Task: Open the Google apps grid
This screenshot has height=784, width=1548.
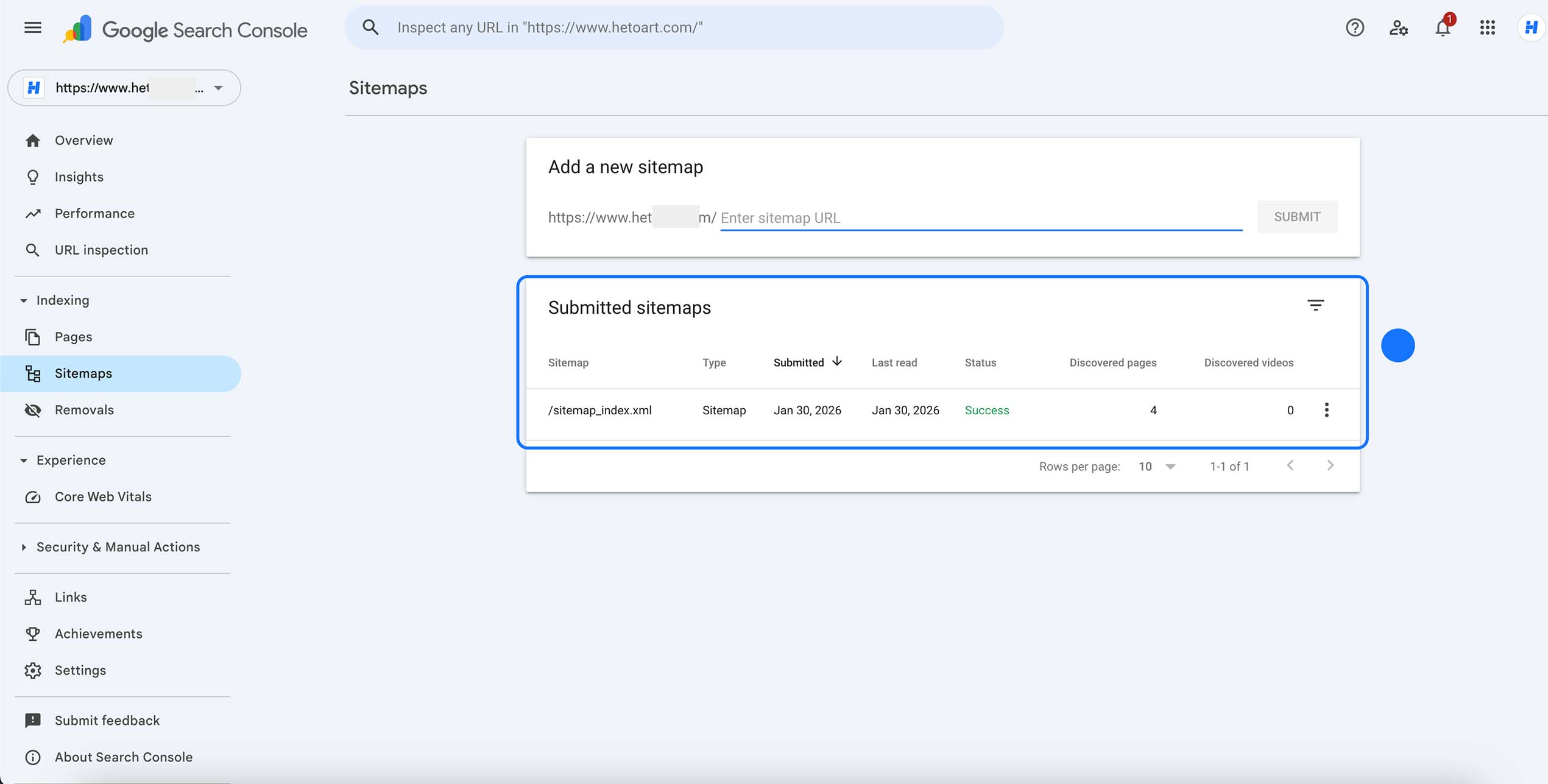Action: pyautogui.click(x=1487, y=27)
